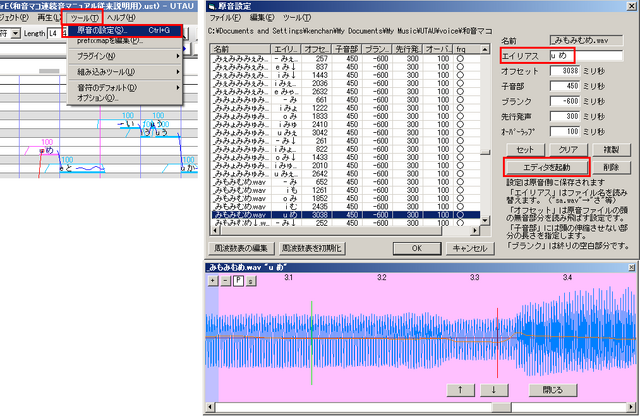Open the note-type combo box arrow in UTAU toolbar
The image size is (640, 416).
point(15,33)
